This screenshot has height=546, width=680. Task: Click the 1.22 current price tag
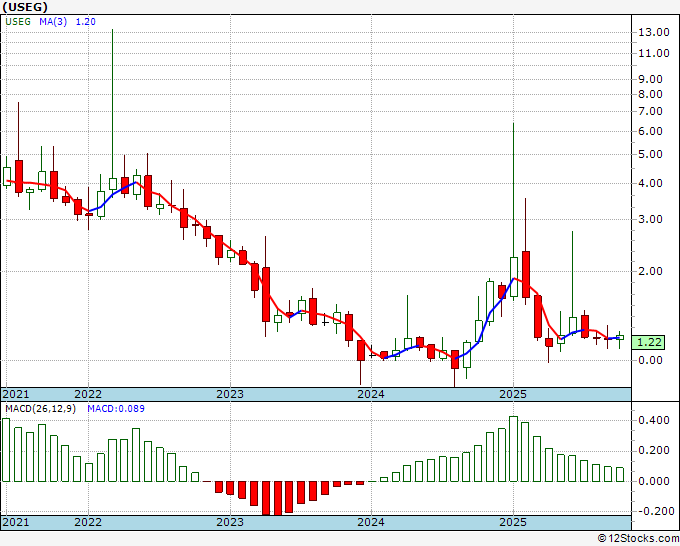(x=650, y=342)
